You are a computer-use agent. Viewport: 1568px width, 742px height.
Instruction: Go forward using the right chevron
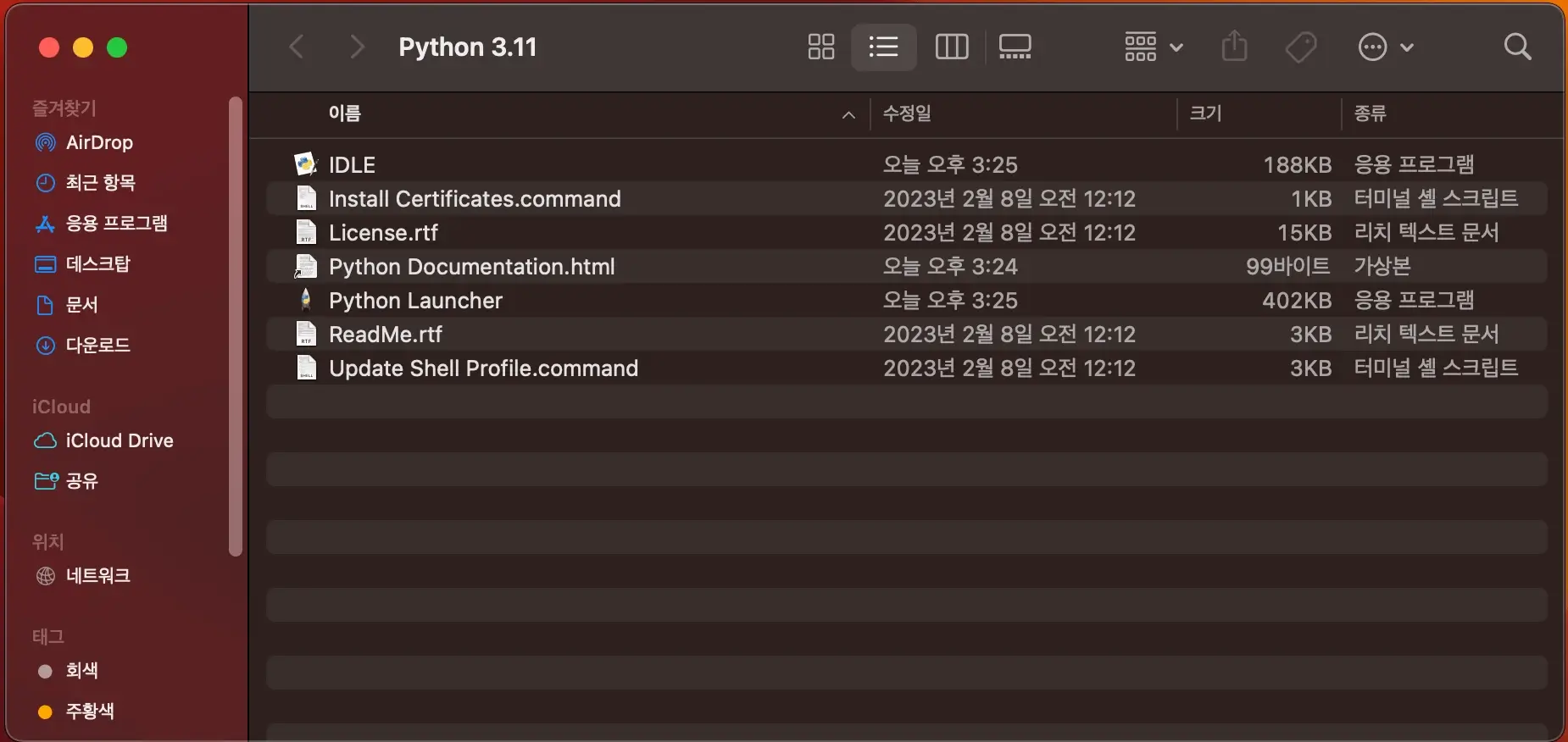click(x=357, y=47)
